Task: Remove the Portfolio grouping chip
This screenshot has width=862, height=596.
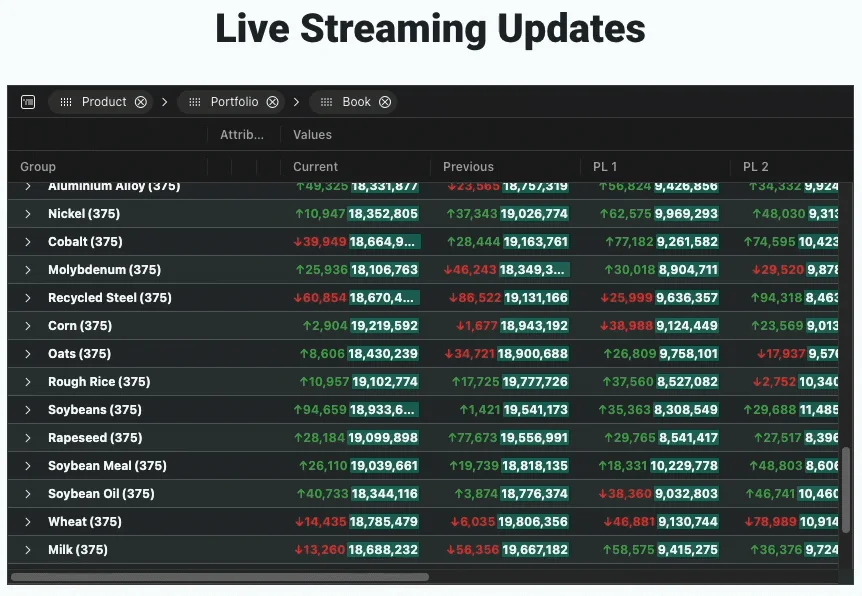Action: (272, 102)
